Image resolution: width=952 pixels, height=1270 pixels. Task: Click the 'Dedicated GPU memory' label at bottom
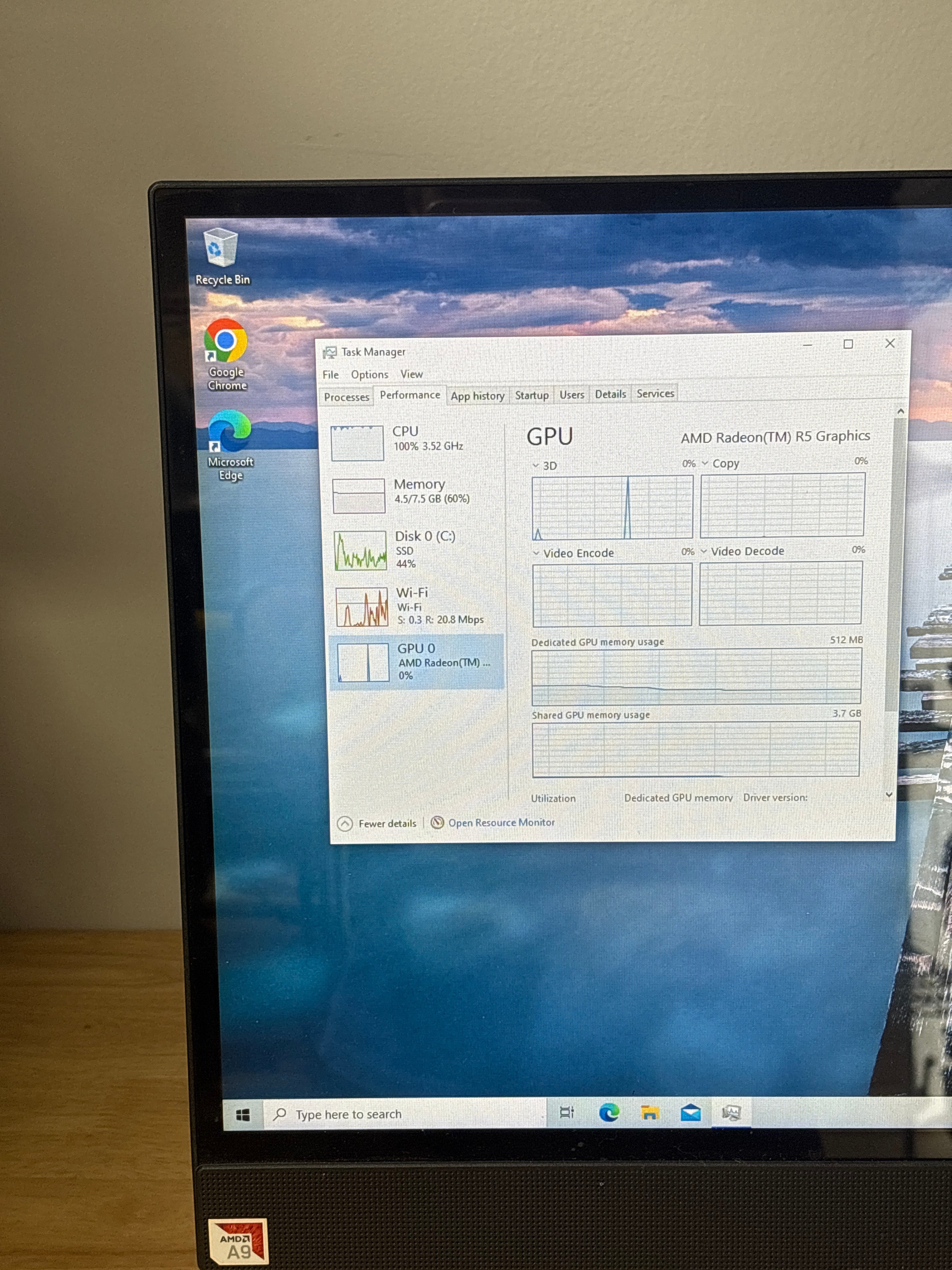click(x=678, y=798)
